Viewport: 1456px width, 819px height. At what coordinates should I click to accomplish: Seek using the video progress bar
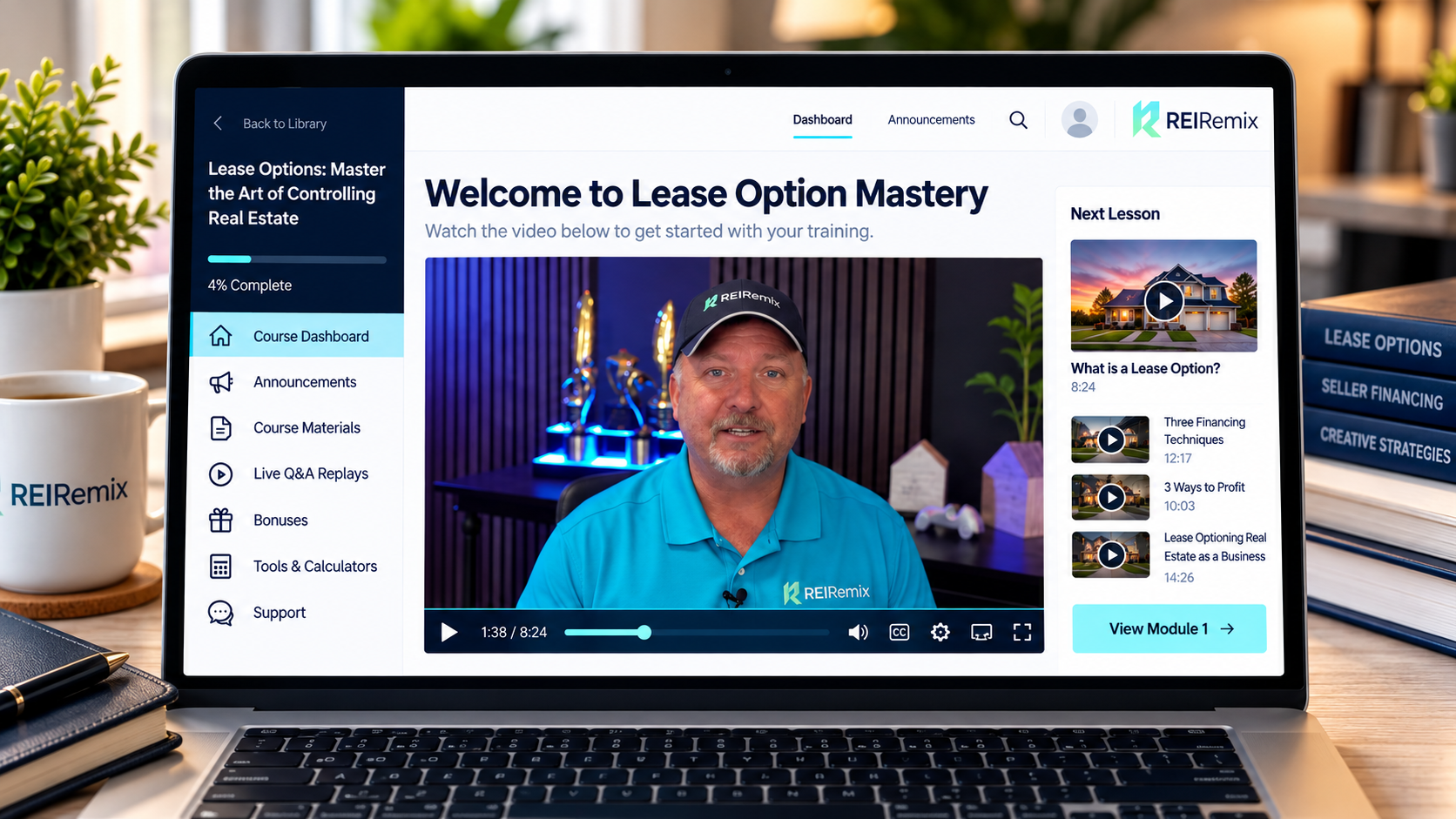(x=697, y=633)
